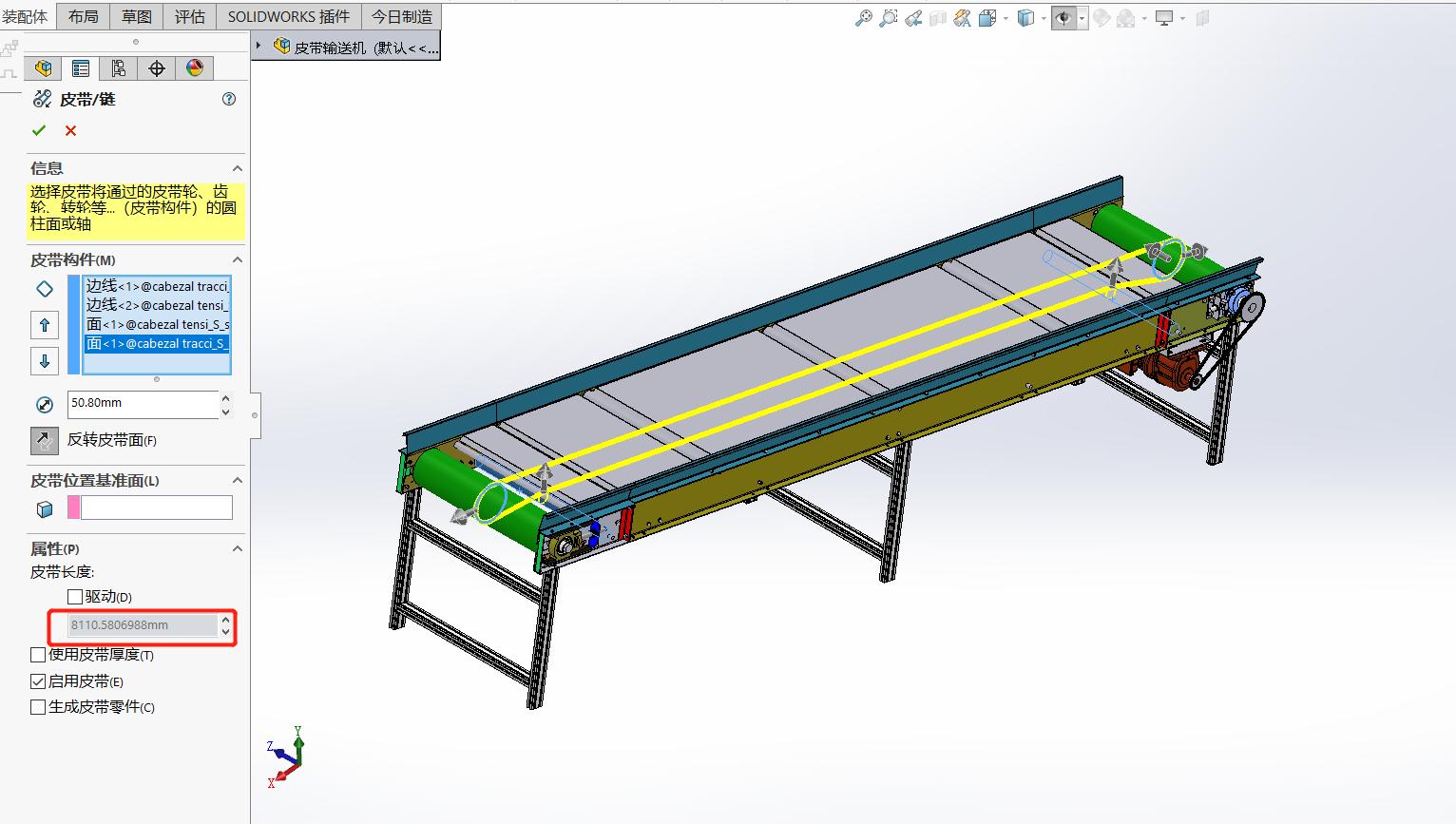Open the FeatureManager design tree tab
This screenshot has width=1456, height=824.
coord(43,68)
